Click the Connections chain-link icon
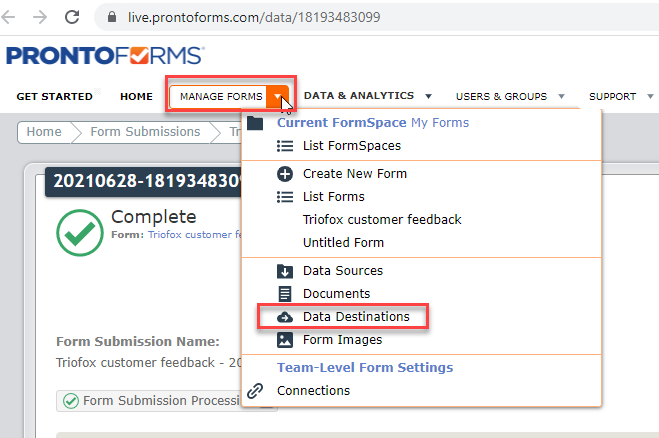659x438 pixels. 255,391
